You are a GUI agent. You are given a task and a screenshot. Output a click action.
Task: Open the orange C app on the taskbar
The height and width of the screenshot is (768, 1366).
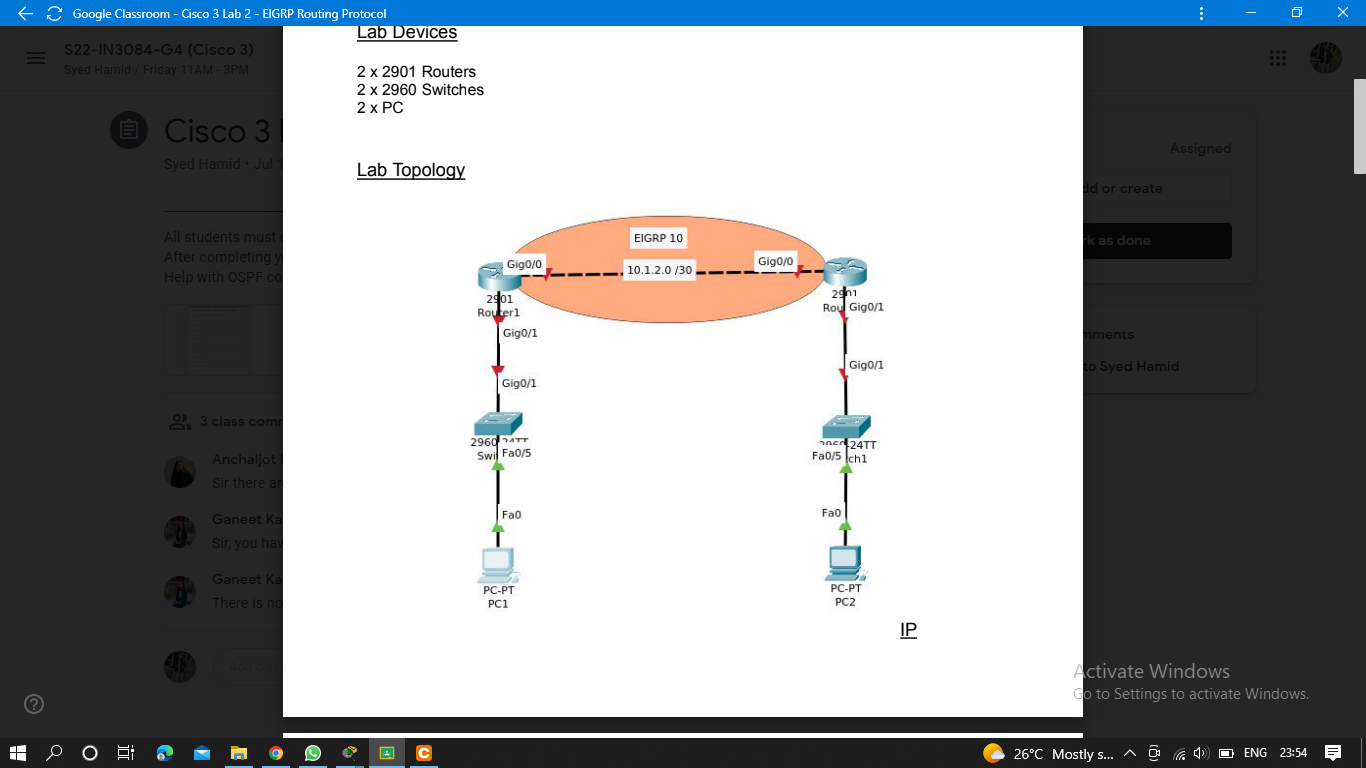coord(424,752)
